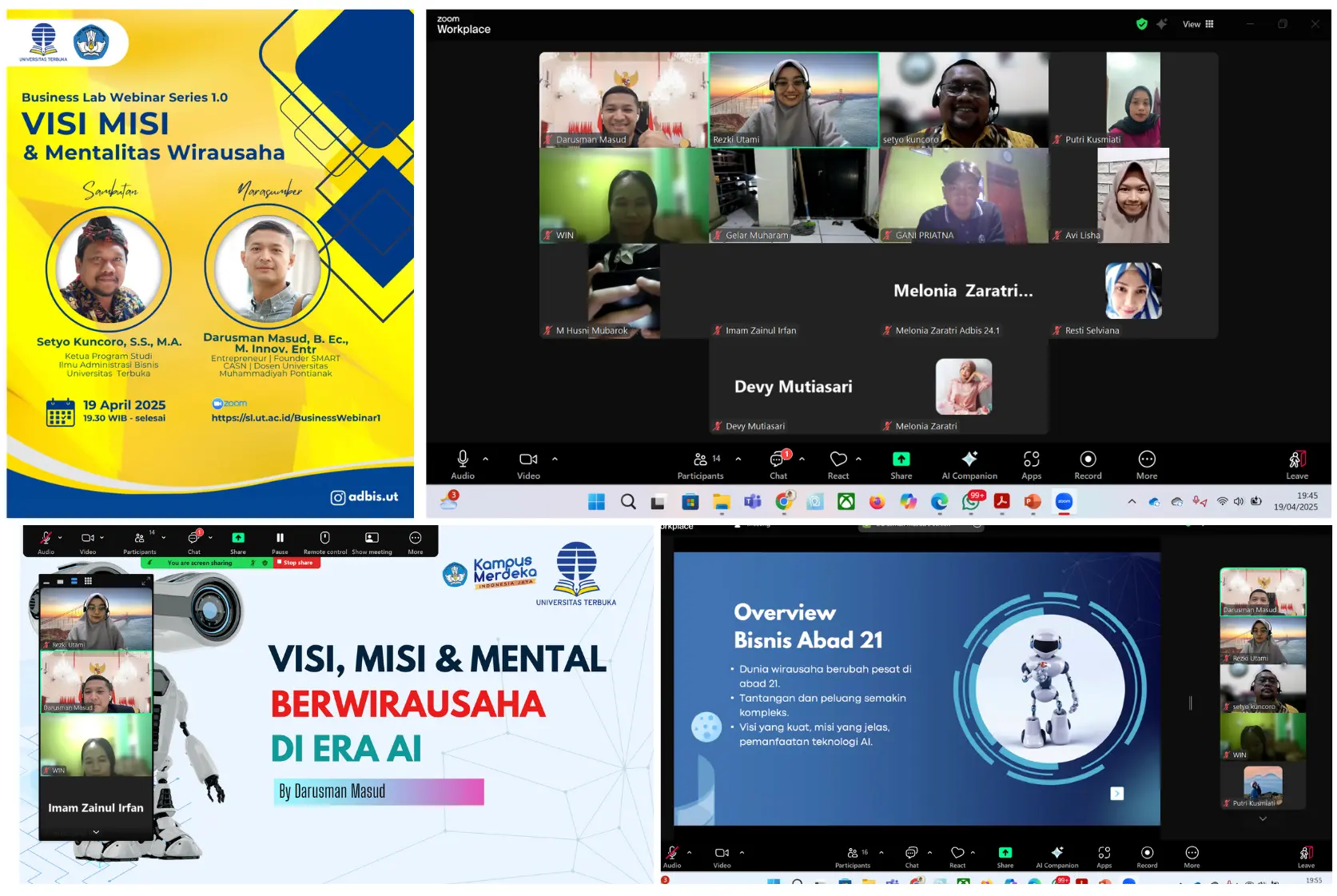The image size is (1337, 896).
Task: Pause the screen share
Action: (280, 541)
